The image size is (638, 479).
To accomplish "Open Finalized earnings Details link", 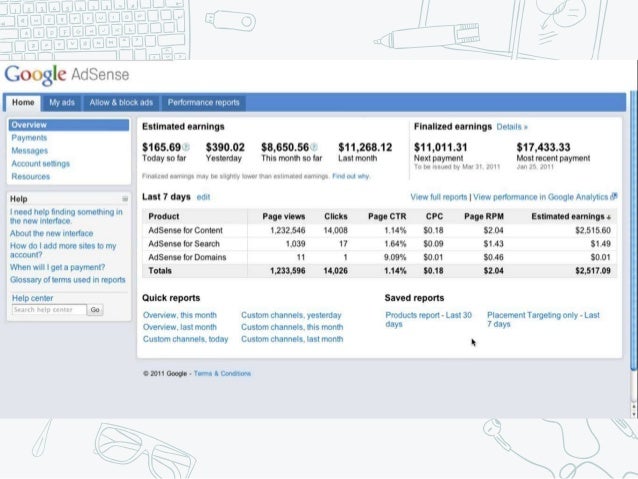I will pyautogui.click(x=512, y=127).
